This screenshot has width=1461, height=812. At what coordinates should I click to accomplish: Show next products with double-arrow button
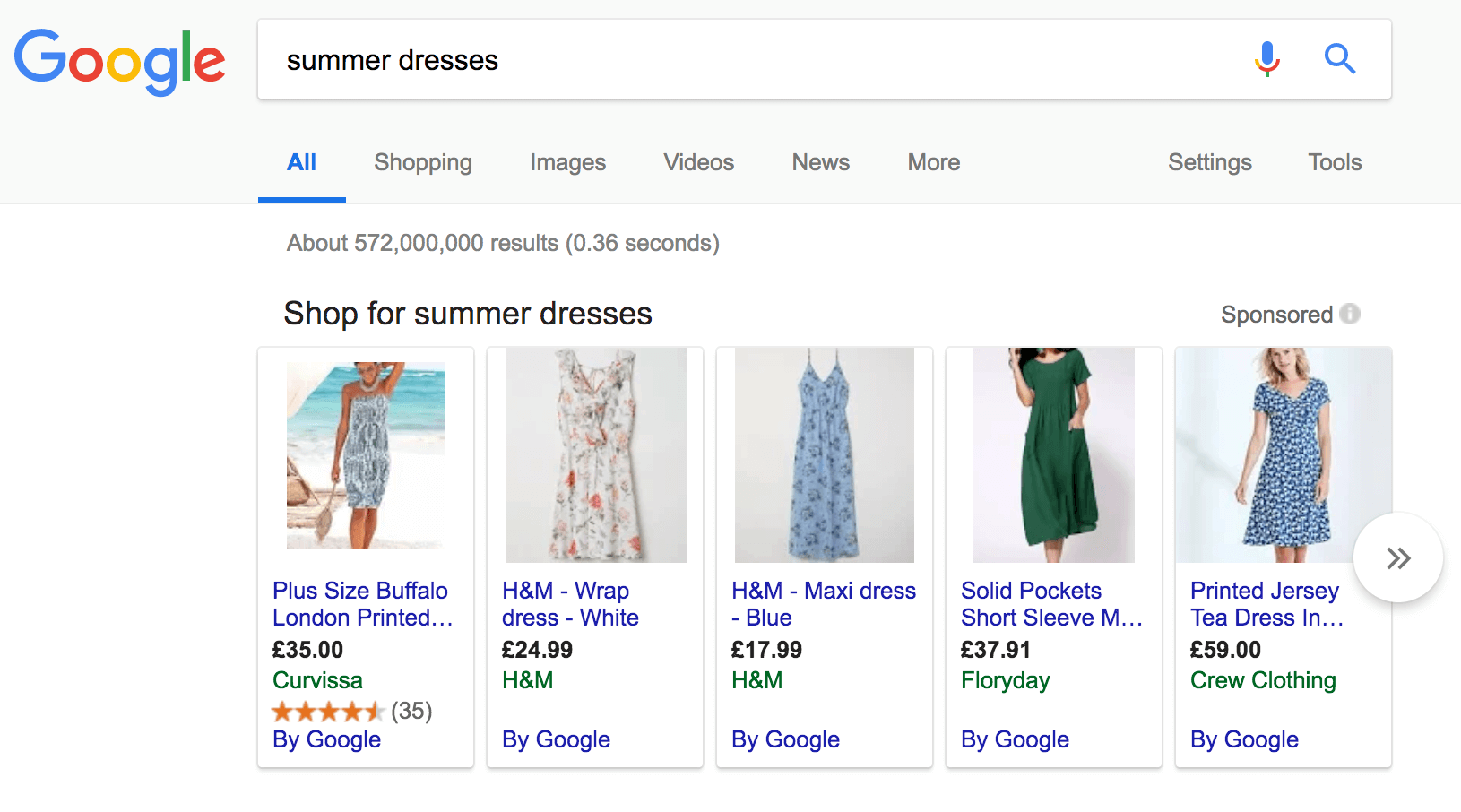[1398, 557]
